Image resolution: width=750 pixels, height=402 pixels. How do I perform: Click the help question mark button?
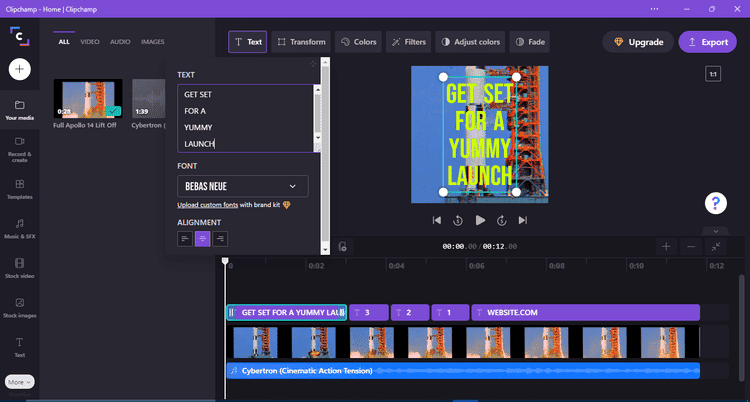tap(716, 203)
